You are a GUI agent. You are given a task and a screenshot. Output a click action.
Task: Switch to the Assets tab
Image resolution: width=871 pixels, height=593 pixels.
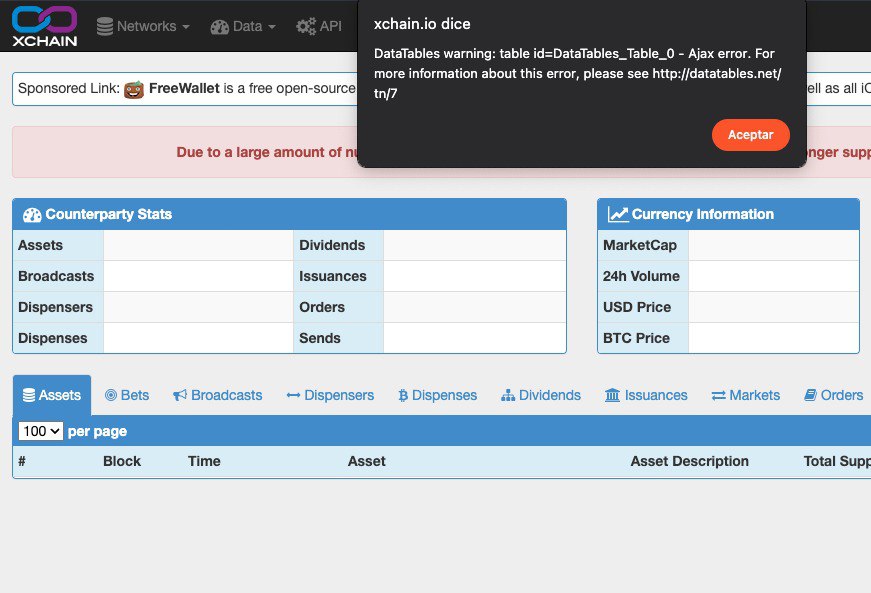[x=52, y=395]
